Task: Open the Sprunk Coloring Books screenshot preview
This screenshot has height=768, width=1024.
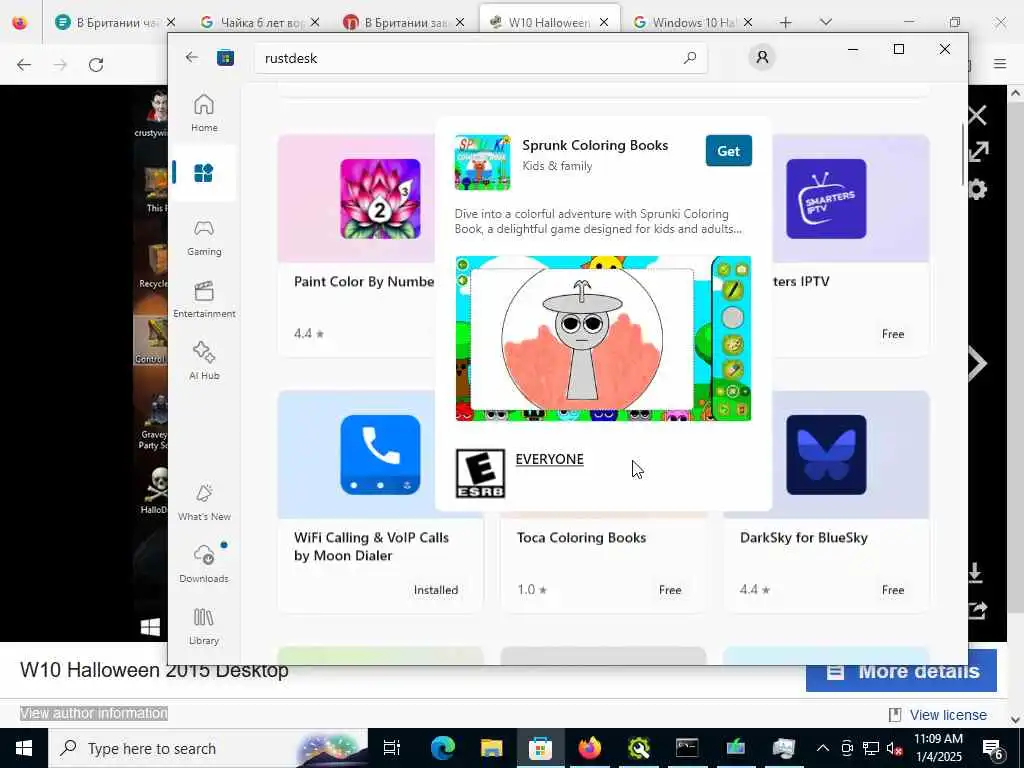Action: pos(603,338)
